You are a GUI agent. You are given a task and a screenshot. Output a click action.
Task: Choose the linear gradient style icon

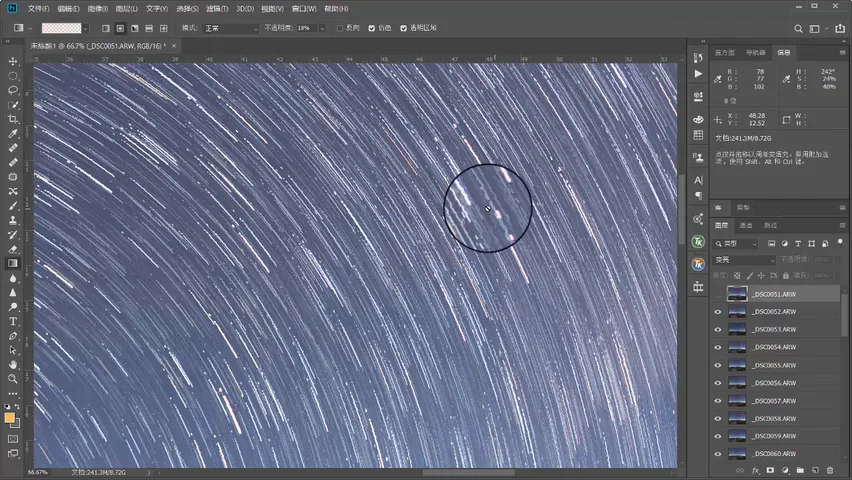(106, 28)
